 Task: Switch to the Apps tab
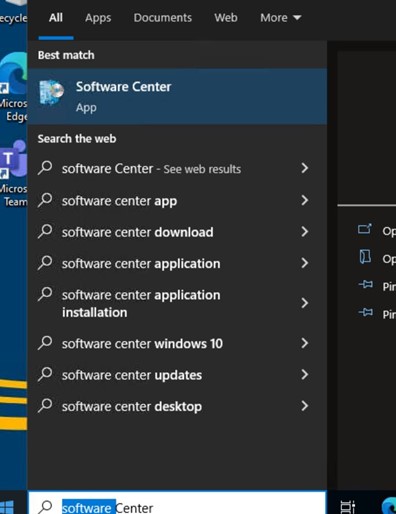[98, 18]
